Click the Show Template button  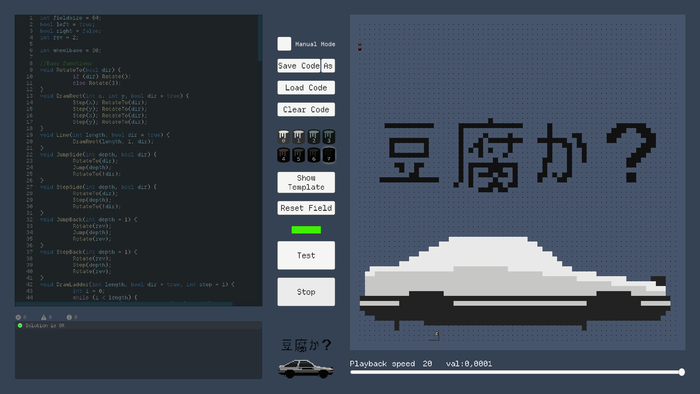tap(306, 182)
